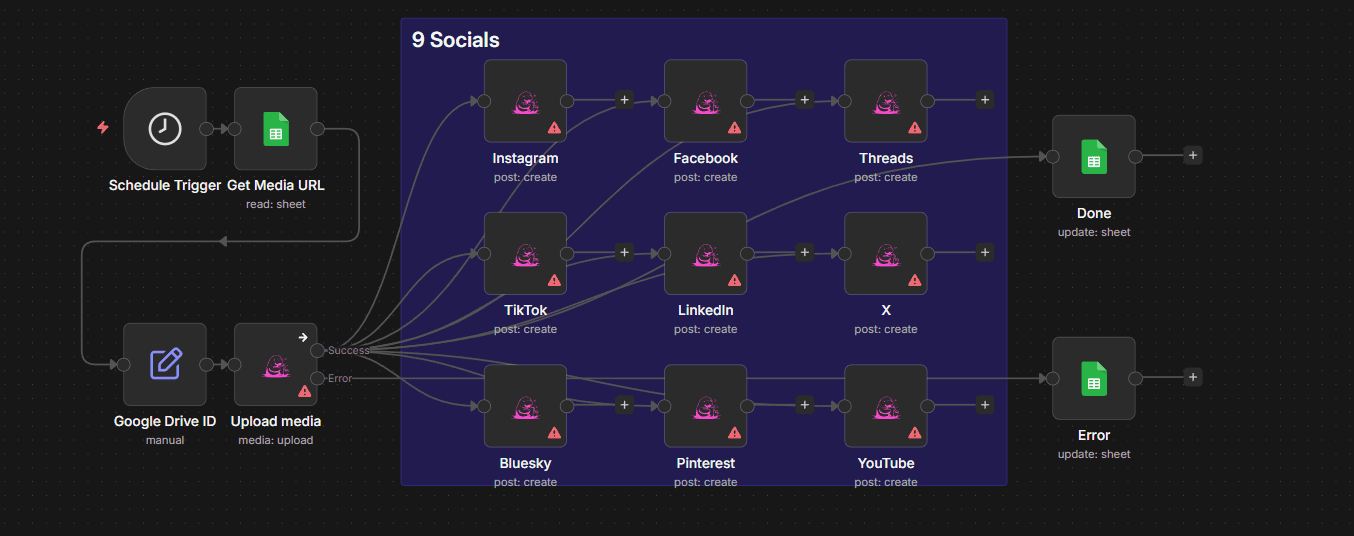Click the Error output connector of Upload media
Image resolution: width=1354 pixels, height=536 pixels.
pyautogui.click(x=317, y=378)
